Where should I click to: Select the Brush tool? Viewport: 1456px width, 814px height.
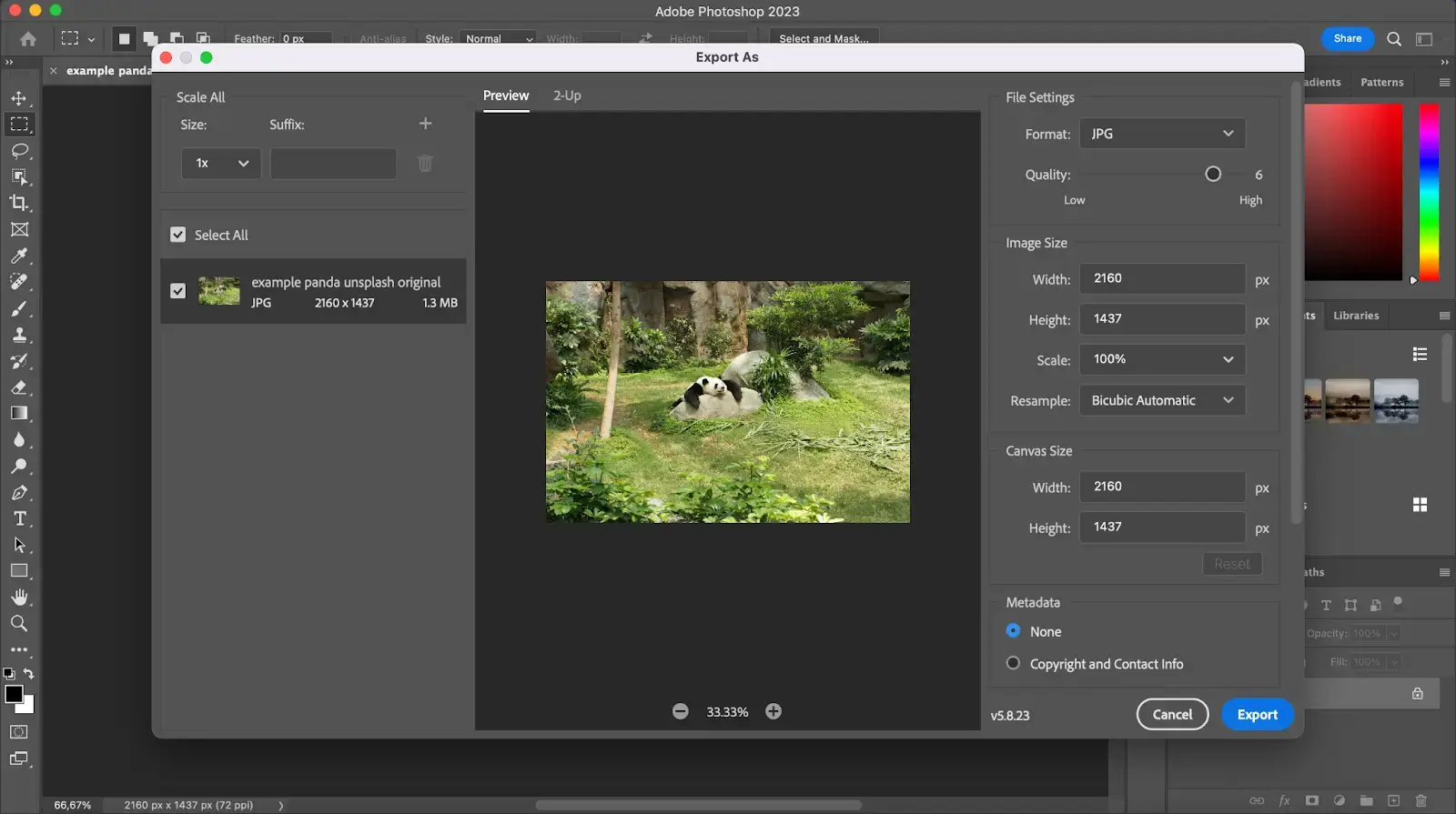pos(19,308)
